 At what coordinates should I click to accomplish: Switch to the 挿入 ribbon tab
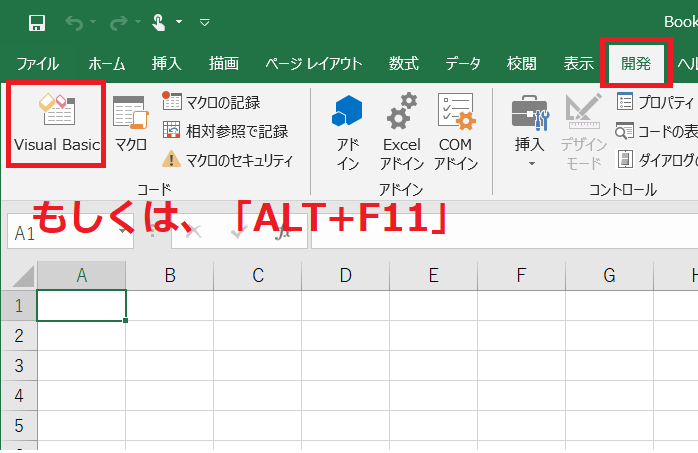(x=166, y=64)
